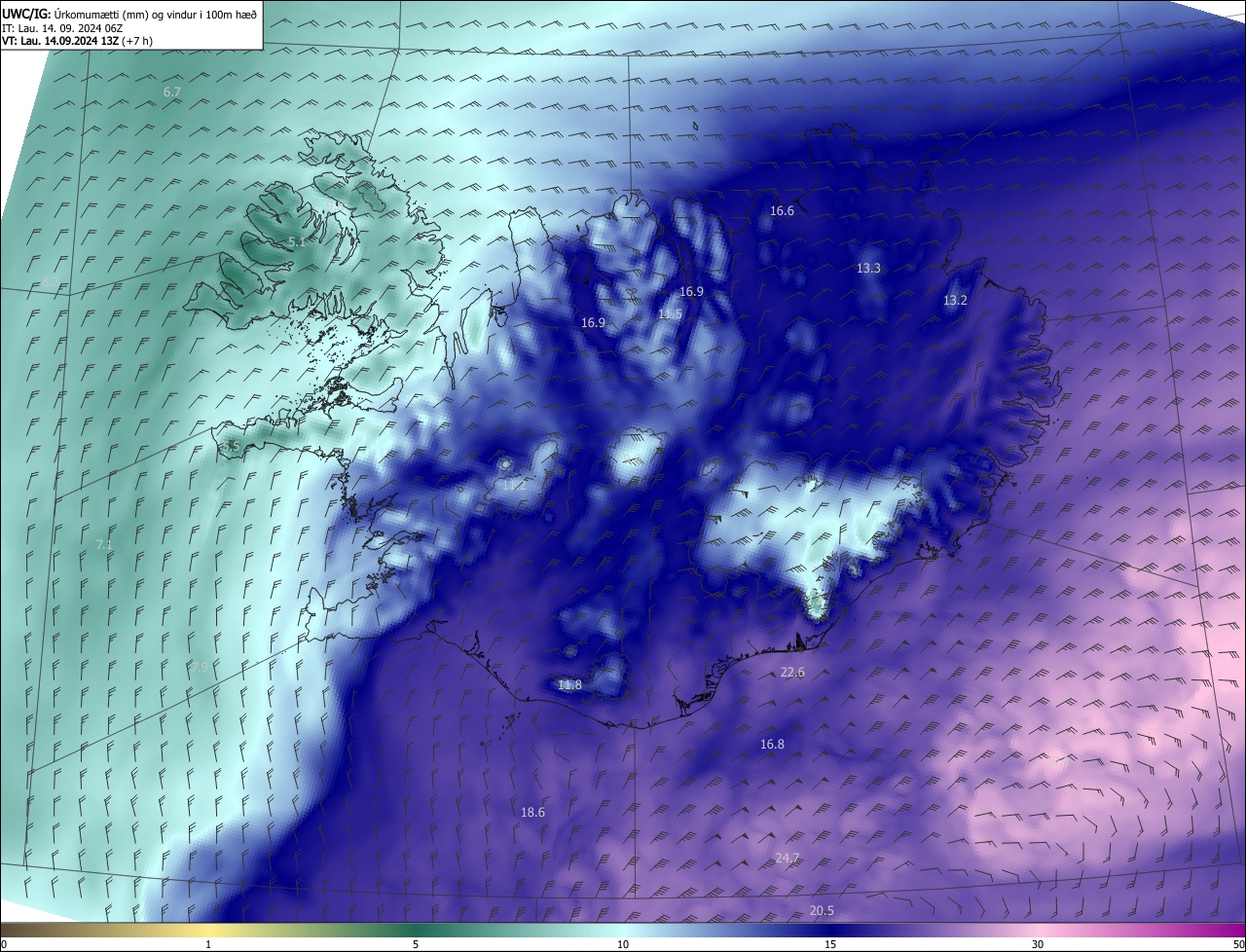Click the 5.1 value over the Westfjords

pyautogui.click(x=297, y=241)
